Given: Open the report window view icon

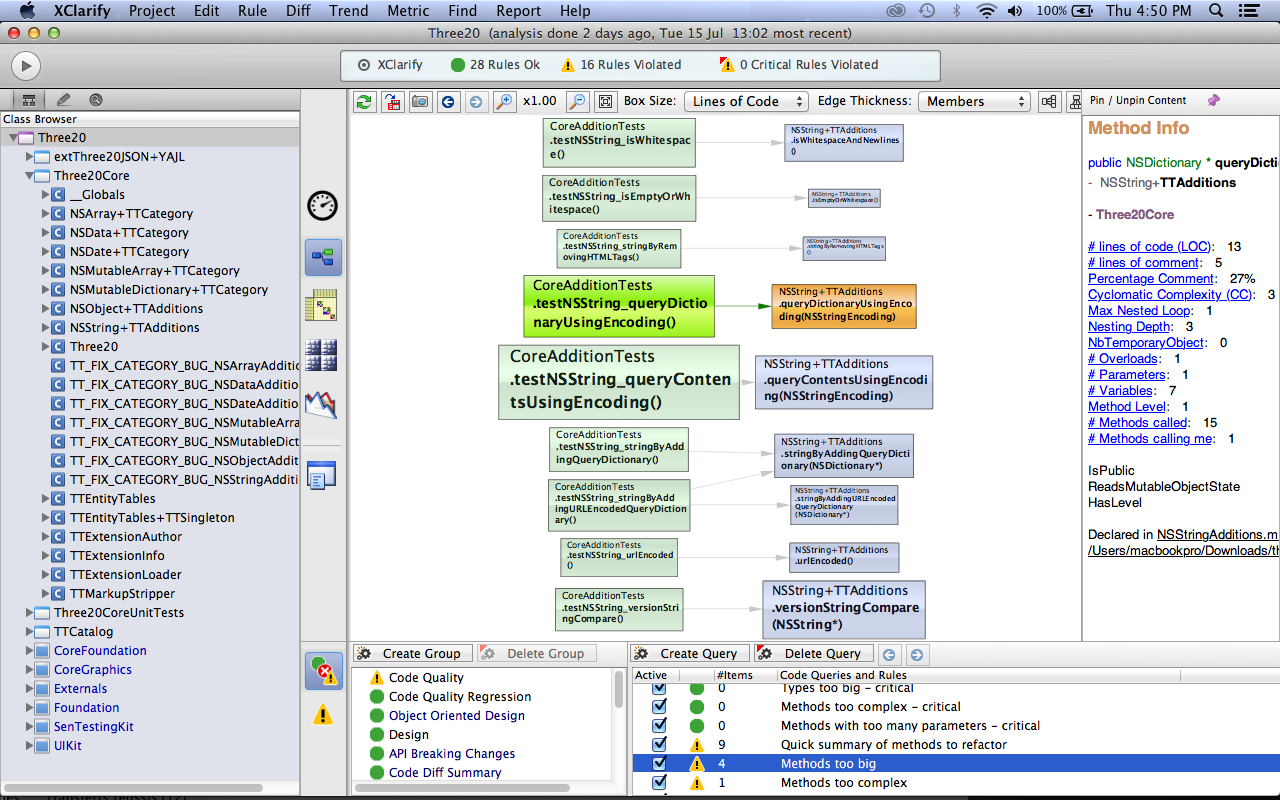Looking at the screenshot, I should click(322, 475).
